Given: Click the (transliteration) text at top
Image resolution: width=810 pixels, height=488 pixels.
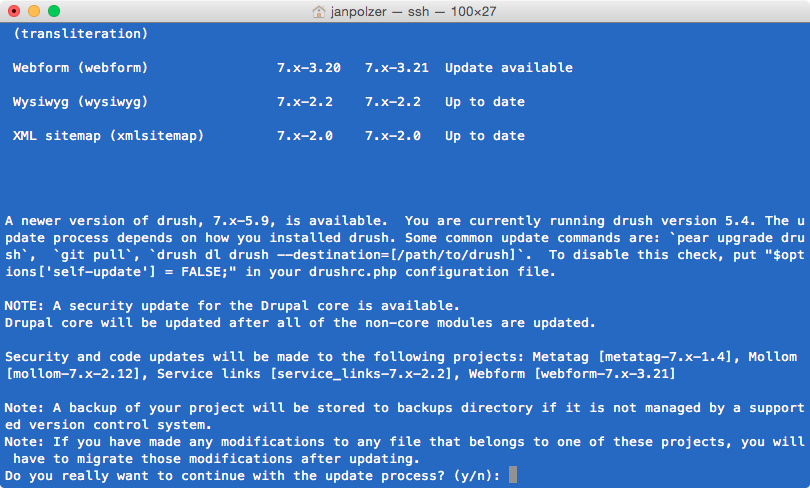Looking at the screenshot, I should pyautogui.click(x=81, y=34).
